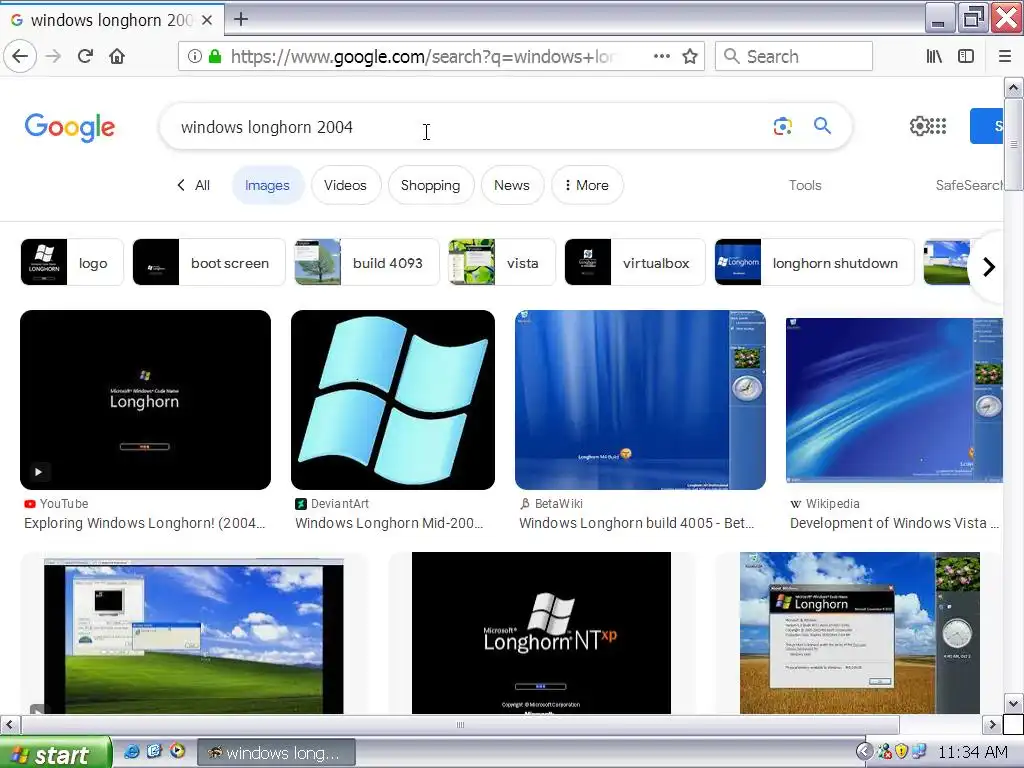Switch to the Shopping tab
The width and height of the screenshot is (1024, 768).
pos(430,185)
